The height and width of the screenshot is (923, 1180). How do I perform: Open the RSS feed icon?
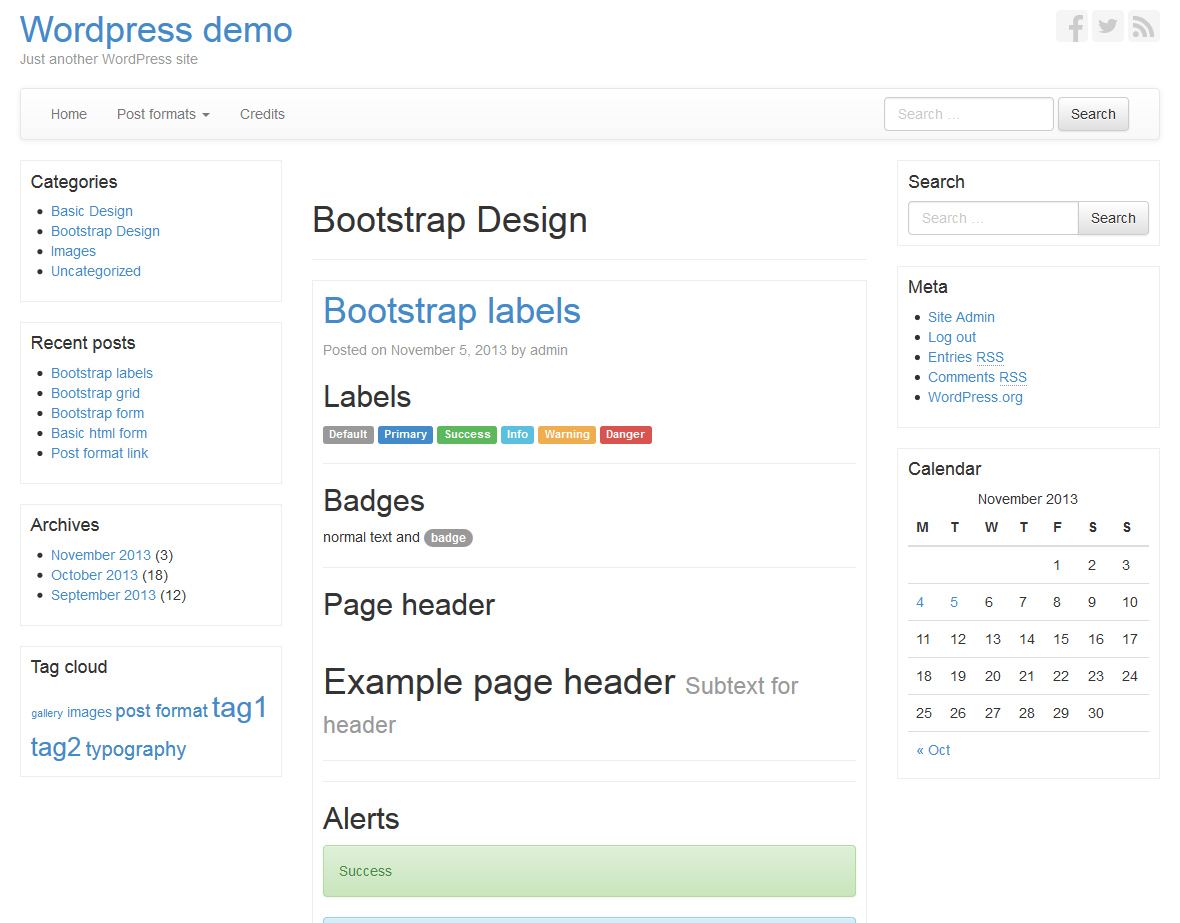pyautogui.click(x=1144, y=26)
